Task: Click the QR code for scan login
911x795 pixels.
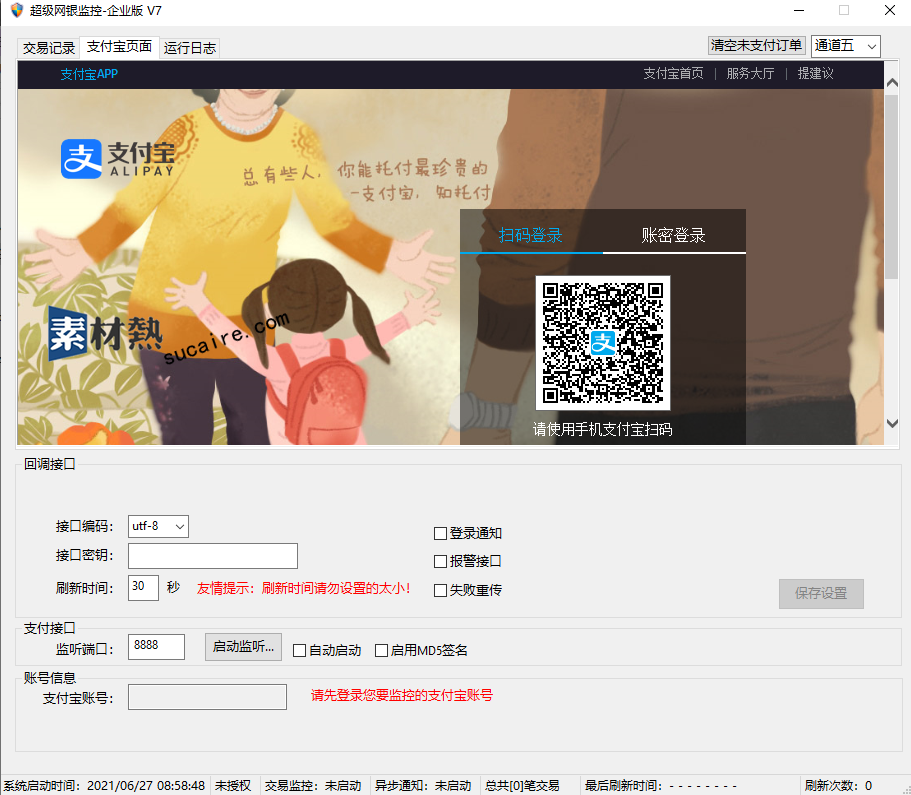Action: [x=602, y=342]
